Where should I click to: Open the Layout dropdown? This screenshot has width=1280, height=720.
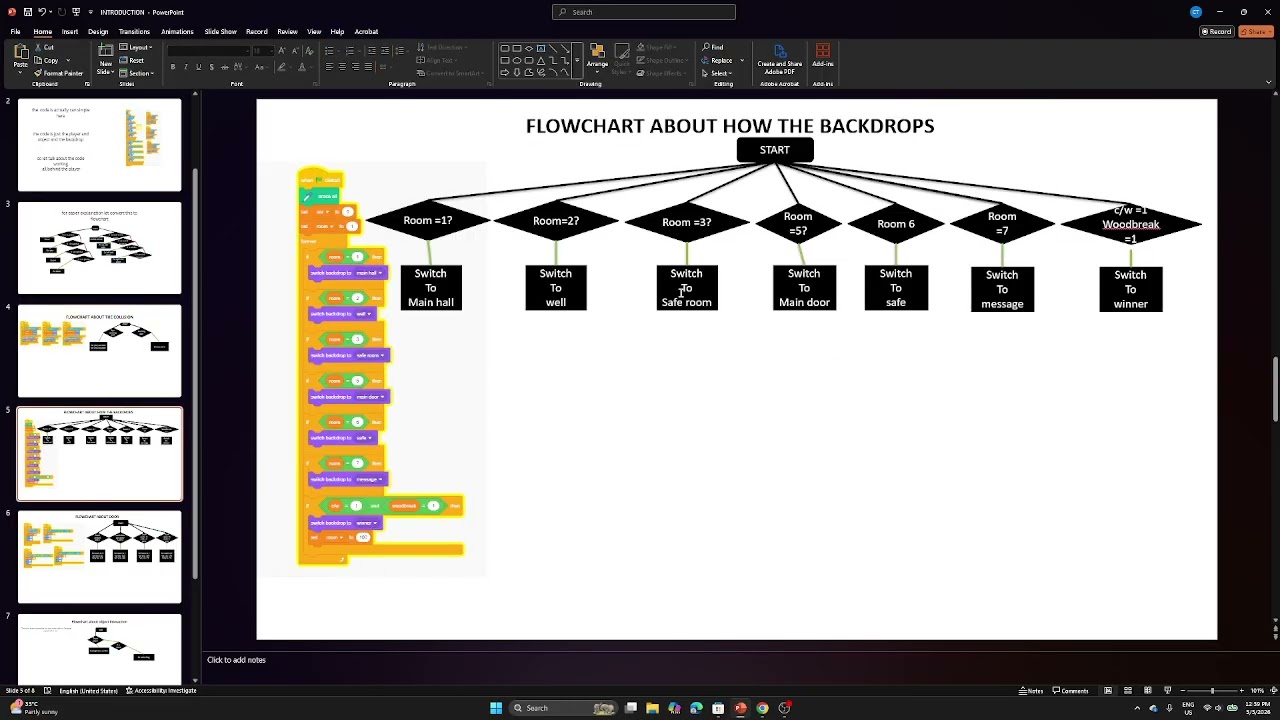point(137,47)
